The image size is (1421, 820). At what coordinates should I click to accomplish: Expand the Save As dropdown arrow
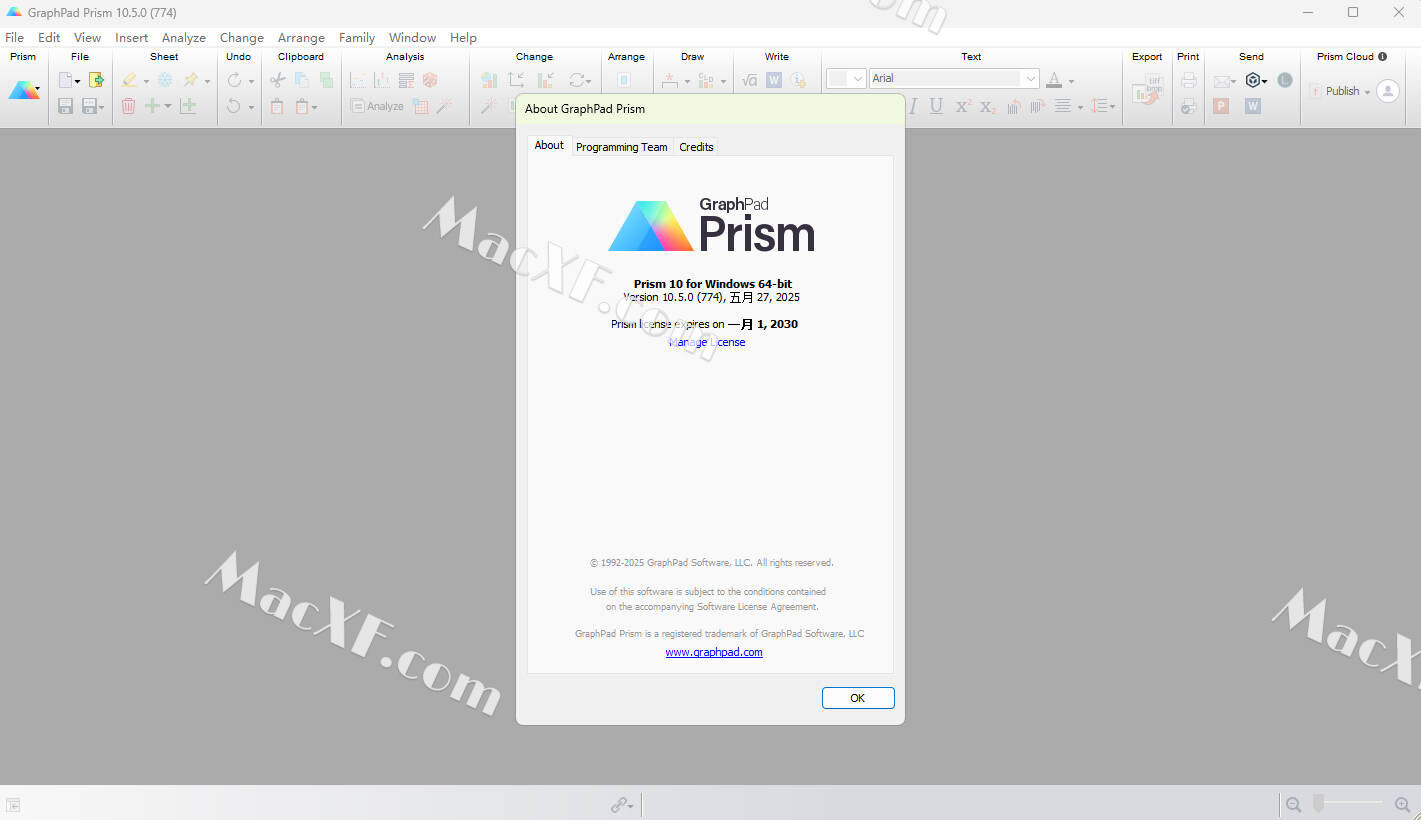101,107
